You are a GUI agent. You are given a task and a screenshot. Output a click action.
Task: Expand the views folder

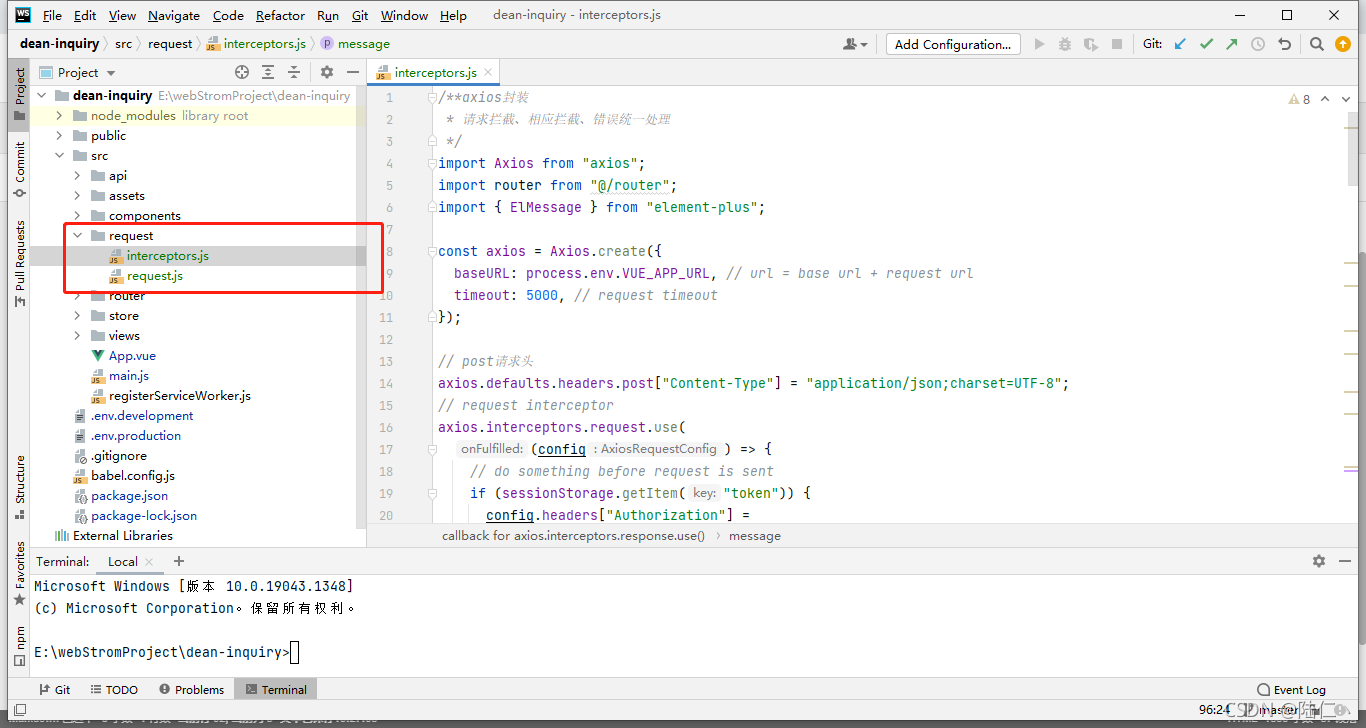click(77, 336)
